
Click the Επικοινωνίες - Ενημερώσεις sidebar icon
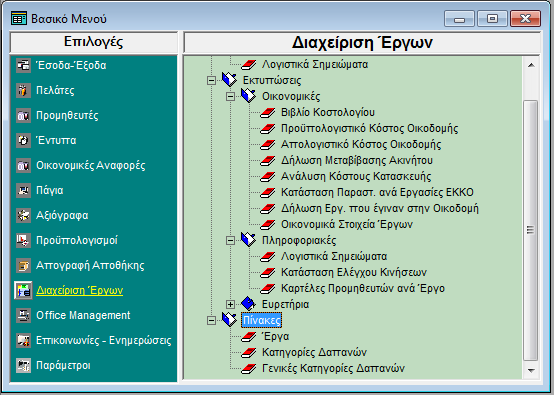[x=23, y=341]
